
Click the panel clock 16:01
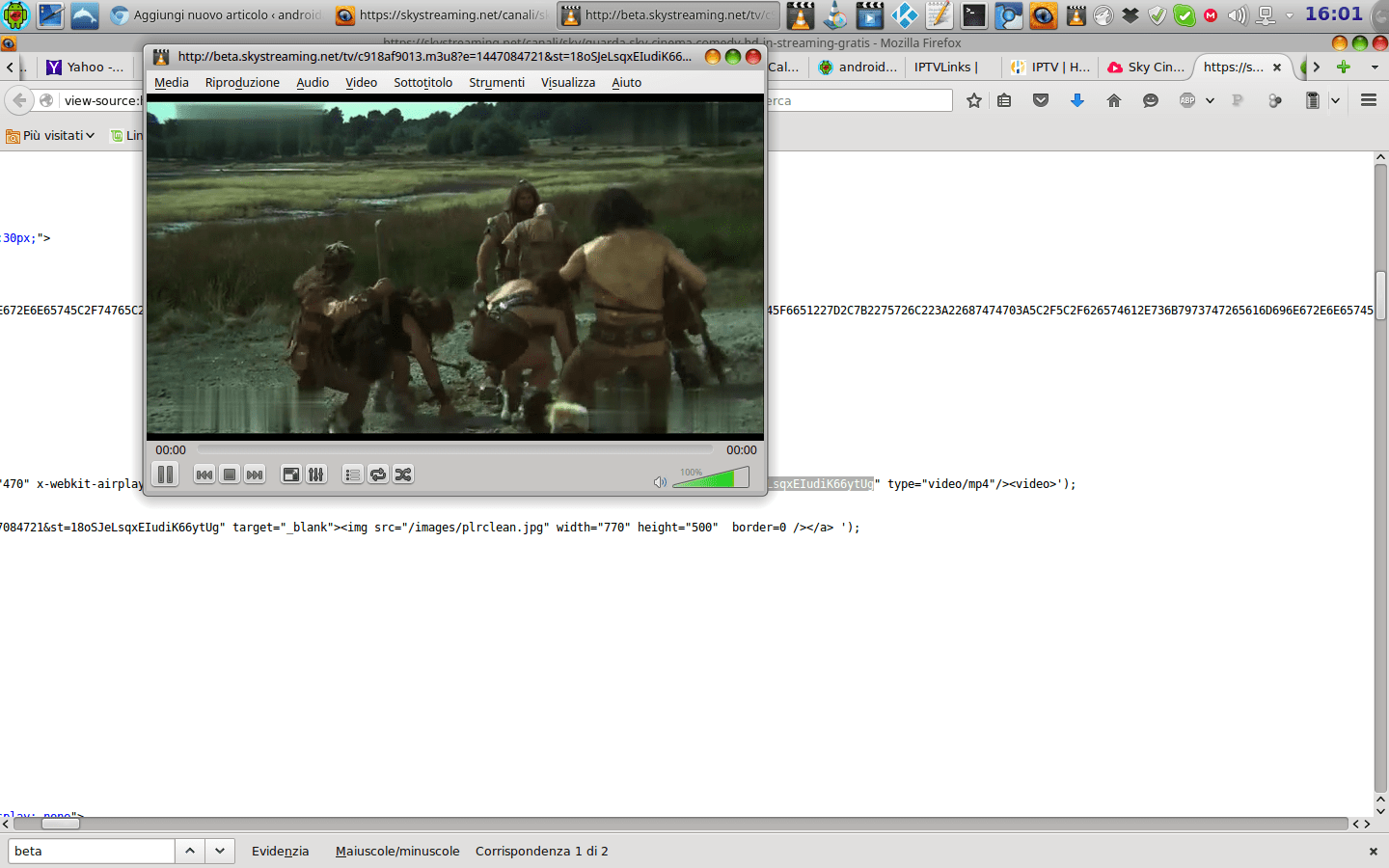1334,14
